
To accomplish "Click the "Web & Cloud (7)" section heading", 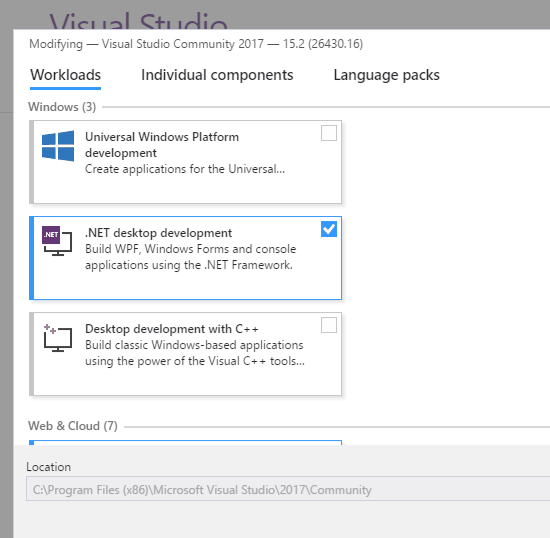I will tap(73, 426).
